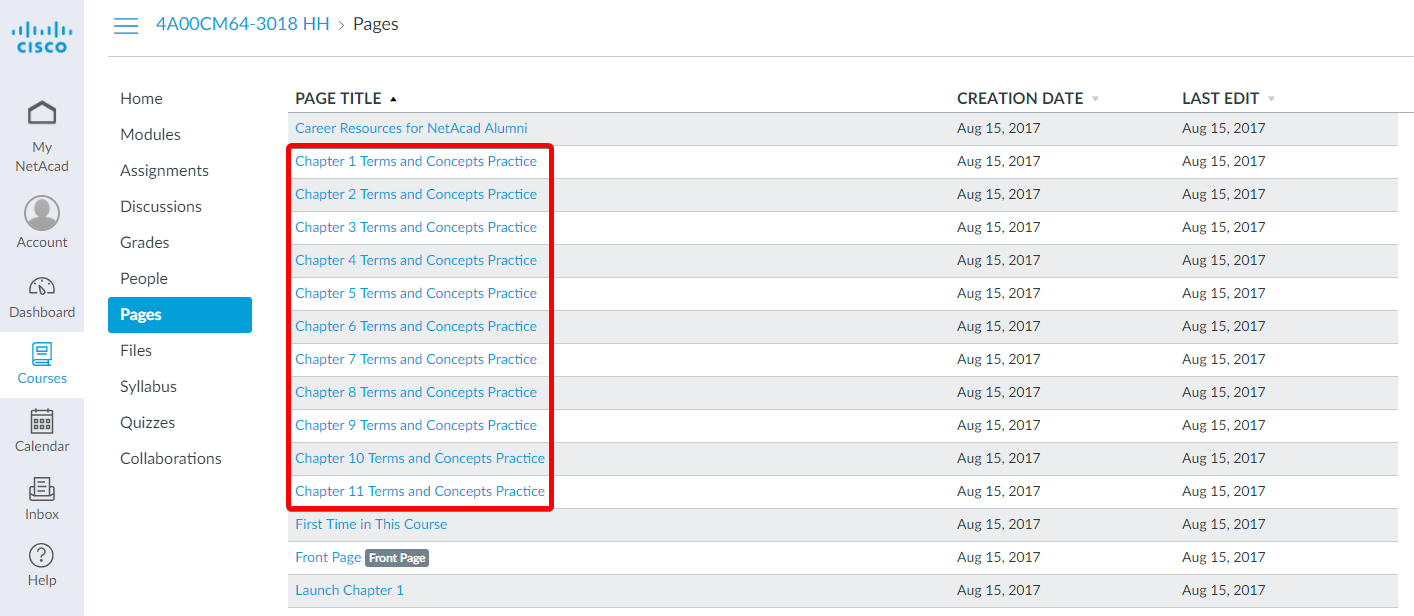Sort by Page Title column
The width and height of the screenshot is (1414, 616).
pos(338,98)
